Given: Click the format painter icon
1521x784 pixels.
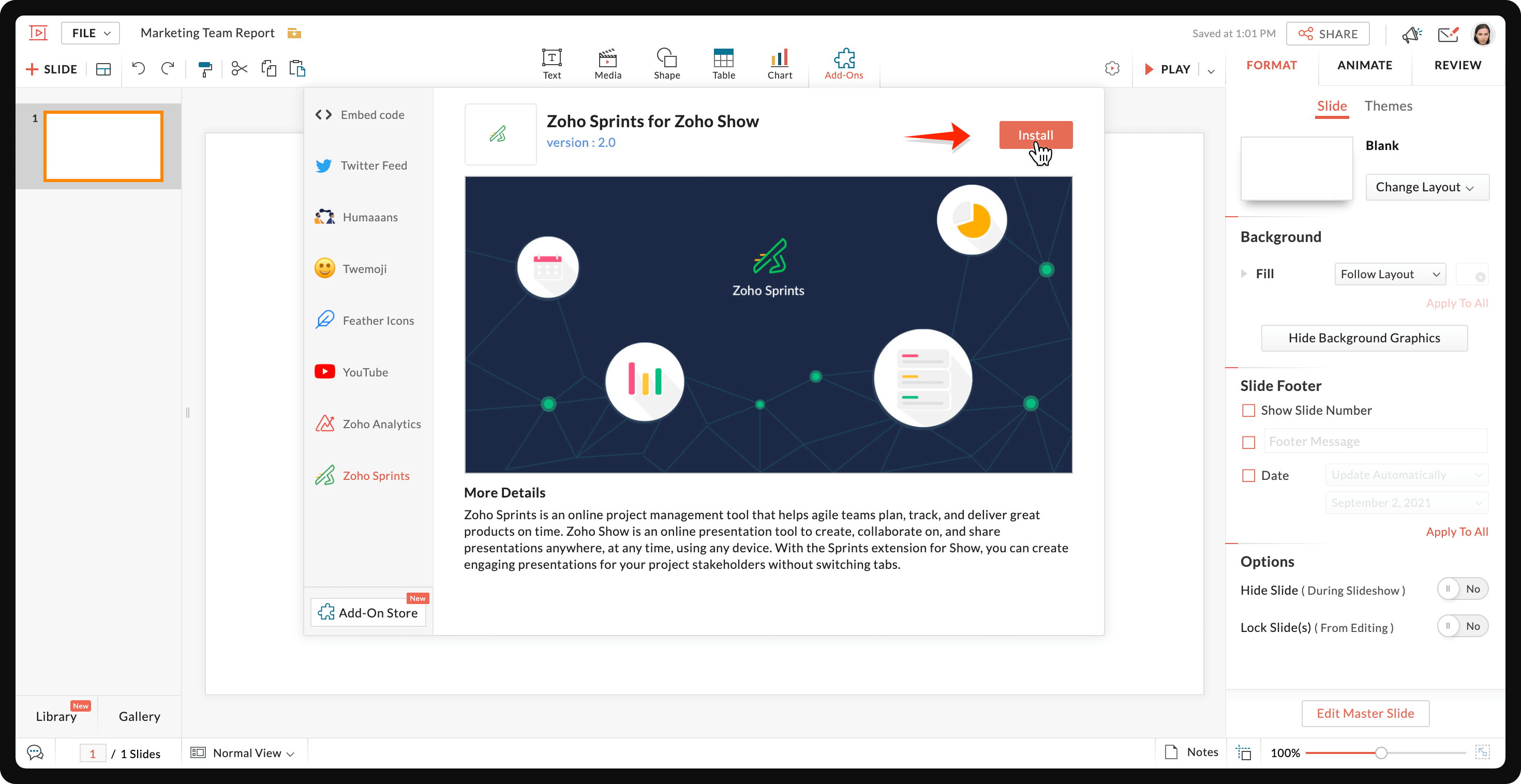Looking at the screenshot, I should [204, 69].
